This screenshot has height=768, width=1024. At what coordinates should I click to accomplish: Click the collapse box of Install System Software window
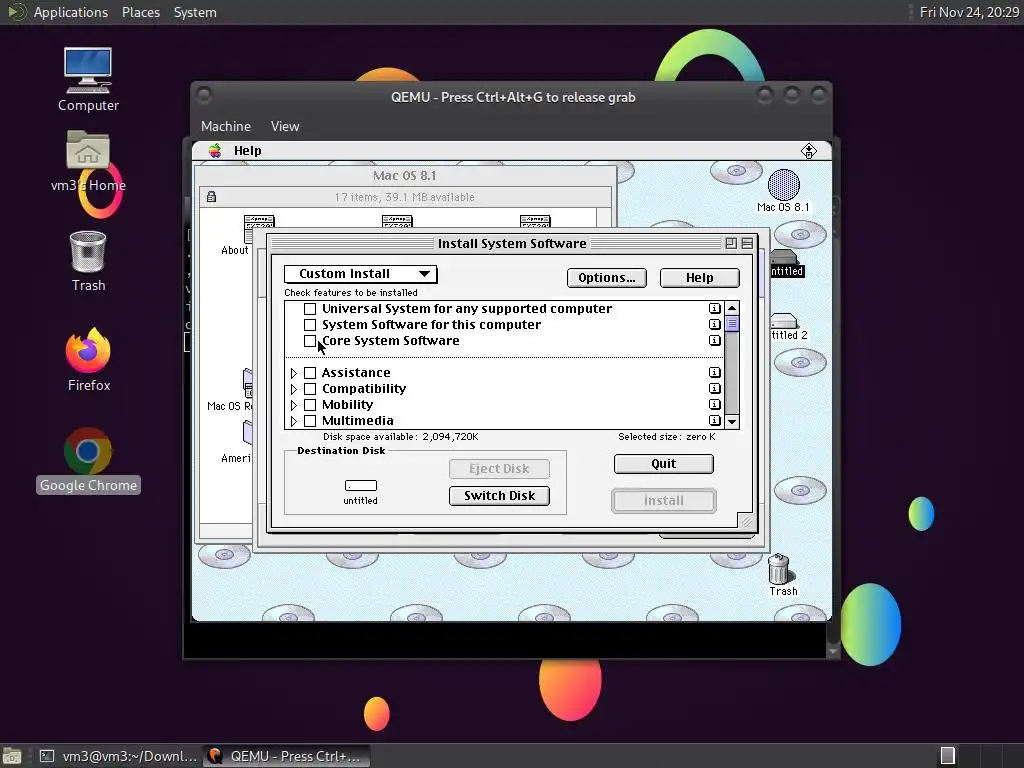click(747, 244)
